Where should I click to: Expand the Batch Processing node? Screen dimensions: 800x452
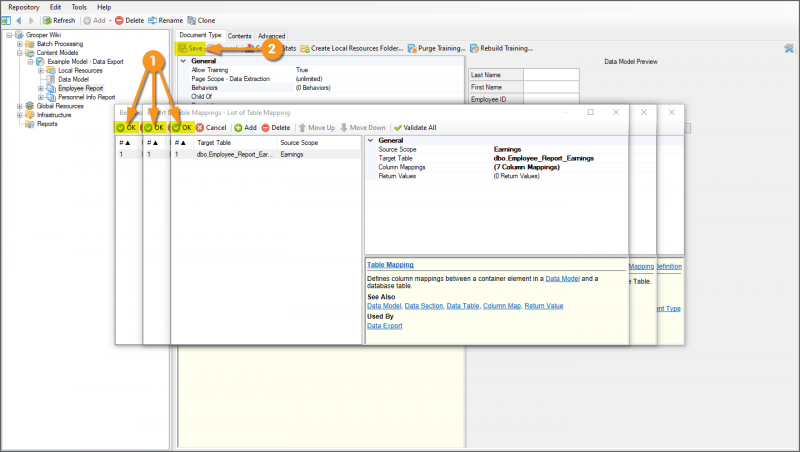pyautogui.click(x=20, y=44)
